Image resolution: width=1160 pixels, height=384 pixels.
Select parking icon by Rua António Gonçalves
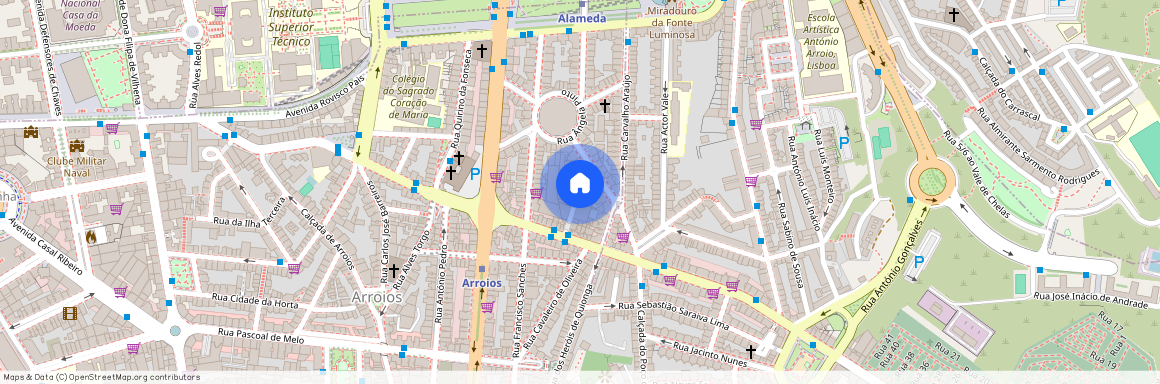(919, 261)
